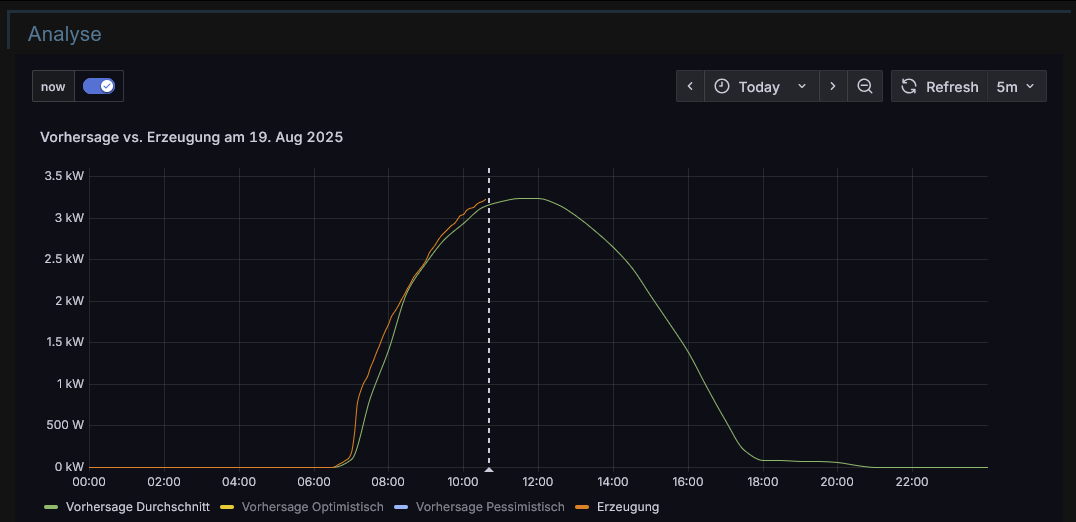1076x522 pixels.
Task: Click the blue Vorhersage Pessimistisch color swatch
Action: click(401, 508)
